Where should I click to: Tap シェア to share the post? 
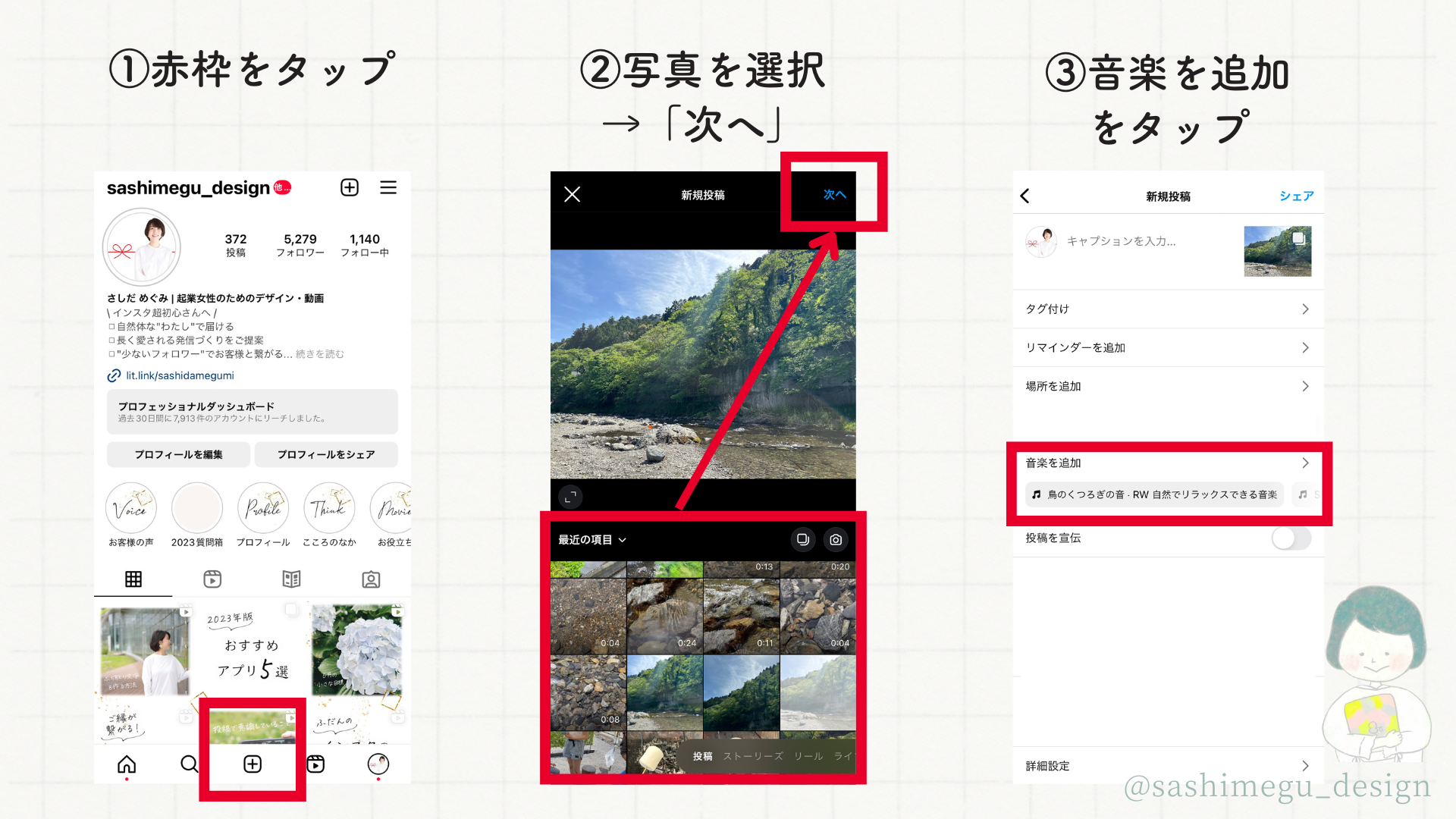(1297, 196)
